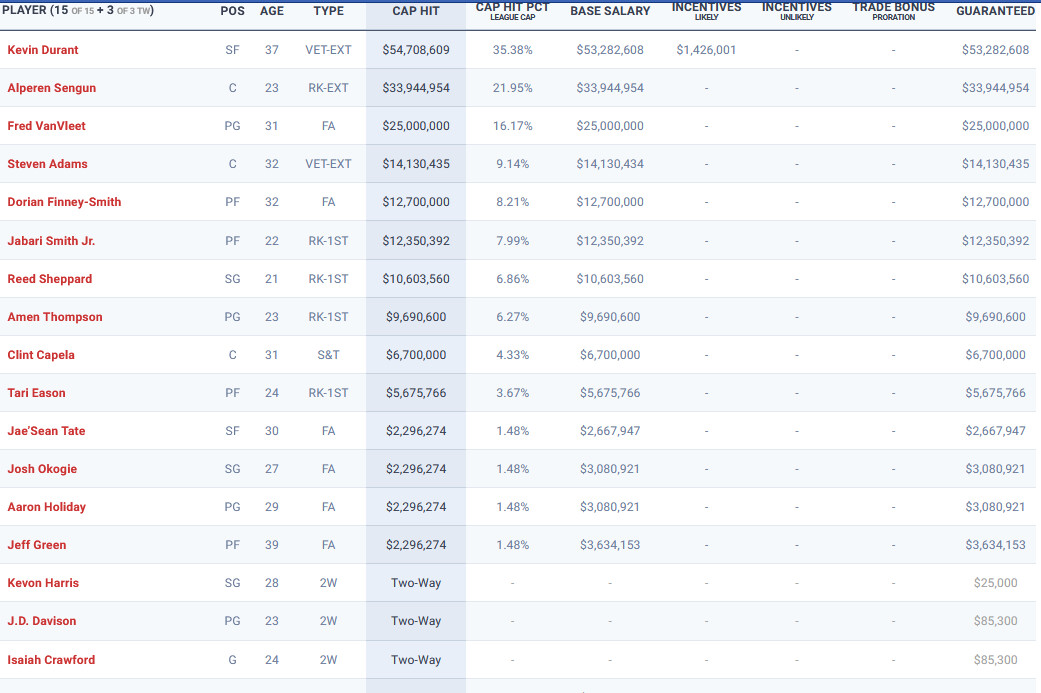Sort table by POS column header
This screenshot has width=1041, height=693.
point(232,11)
